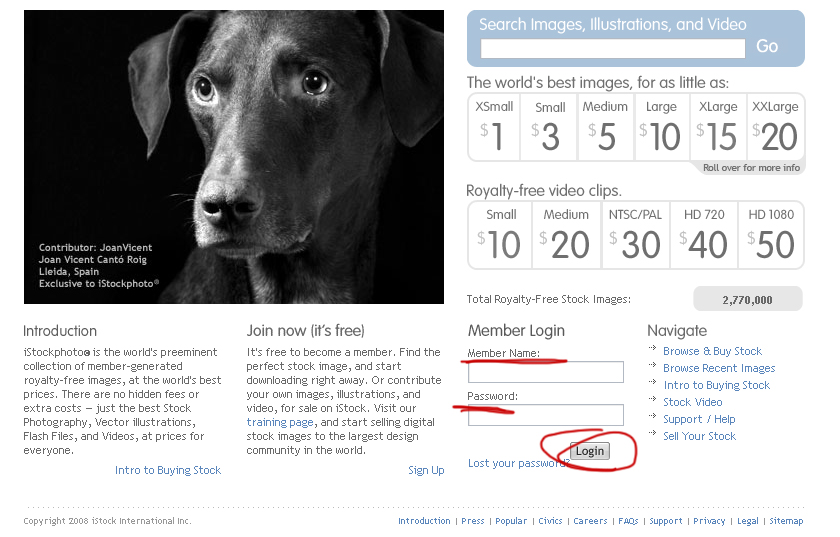Select the Small $10 video clip price
The height and width of the screenshot is (537, 840).
tap(500, 235)
